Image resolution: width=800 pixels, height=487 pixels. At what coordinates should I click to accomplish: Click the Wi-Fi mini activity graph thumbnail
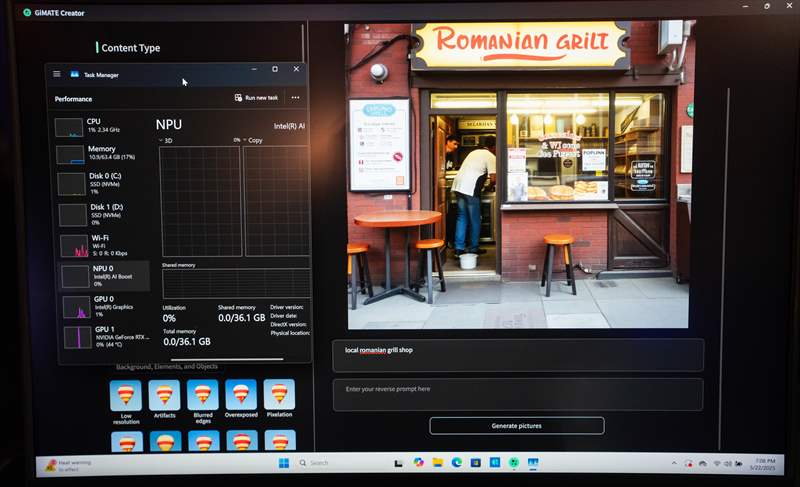[x=74, y=246]
